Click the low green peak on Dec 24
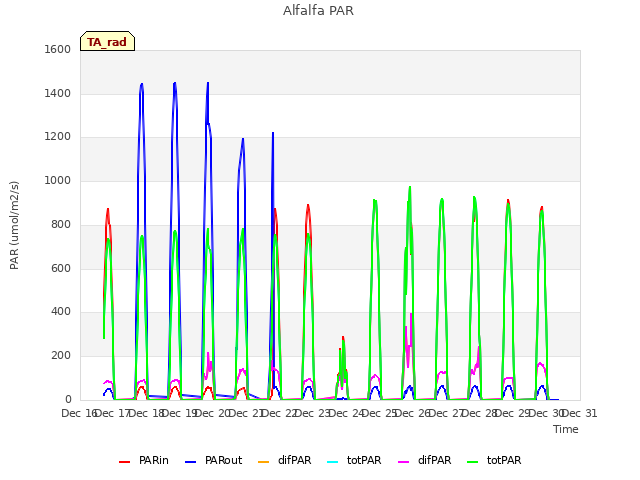 (x=343, y=340)
